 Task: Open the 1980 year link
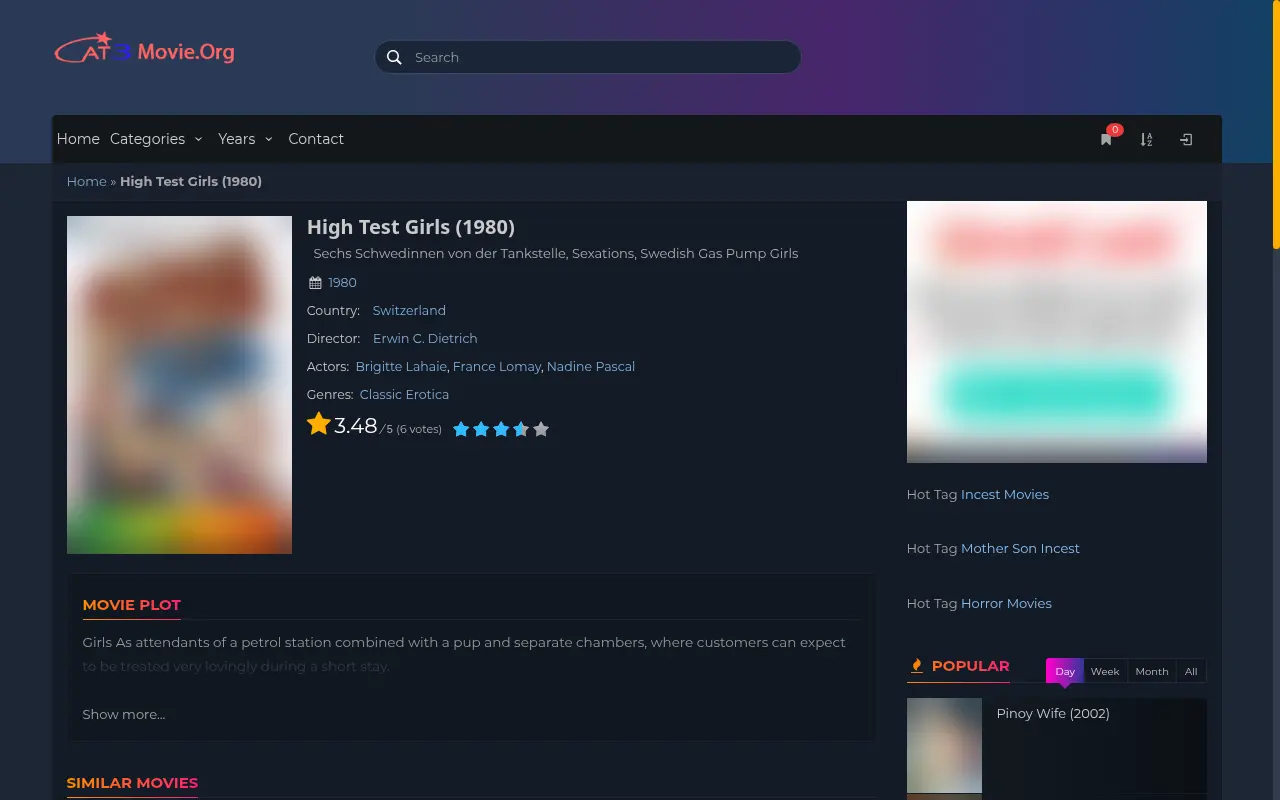coord(342,283)
